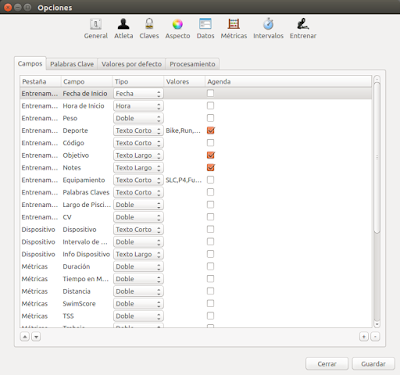Enable Agenda checkbox for Peso
This screenshot has height=375, width=400.
(x=210, y=118)
